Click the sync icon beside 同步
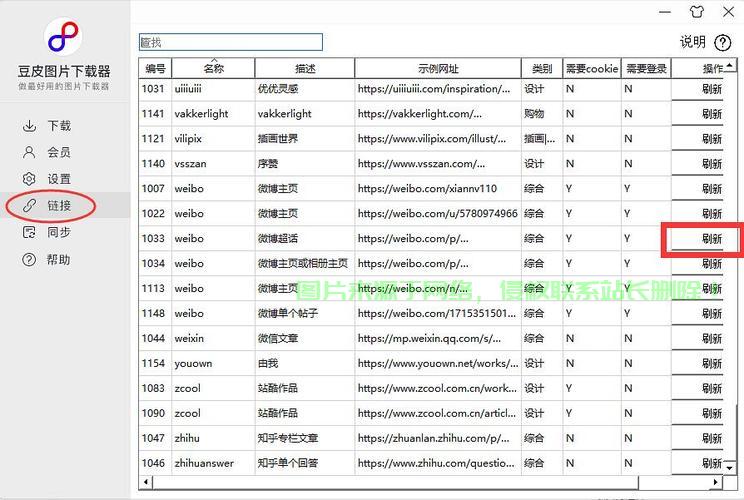744x500 pixels. click(29, 232)
